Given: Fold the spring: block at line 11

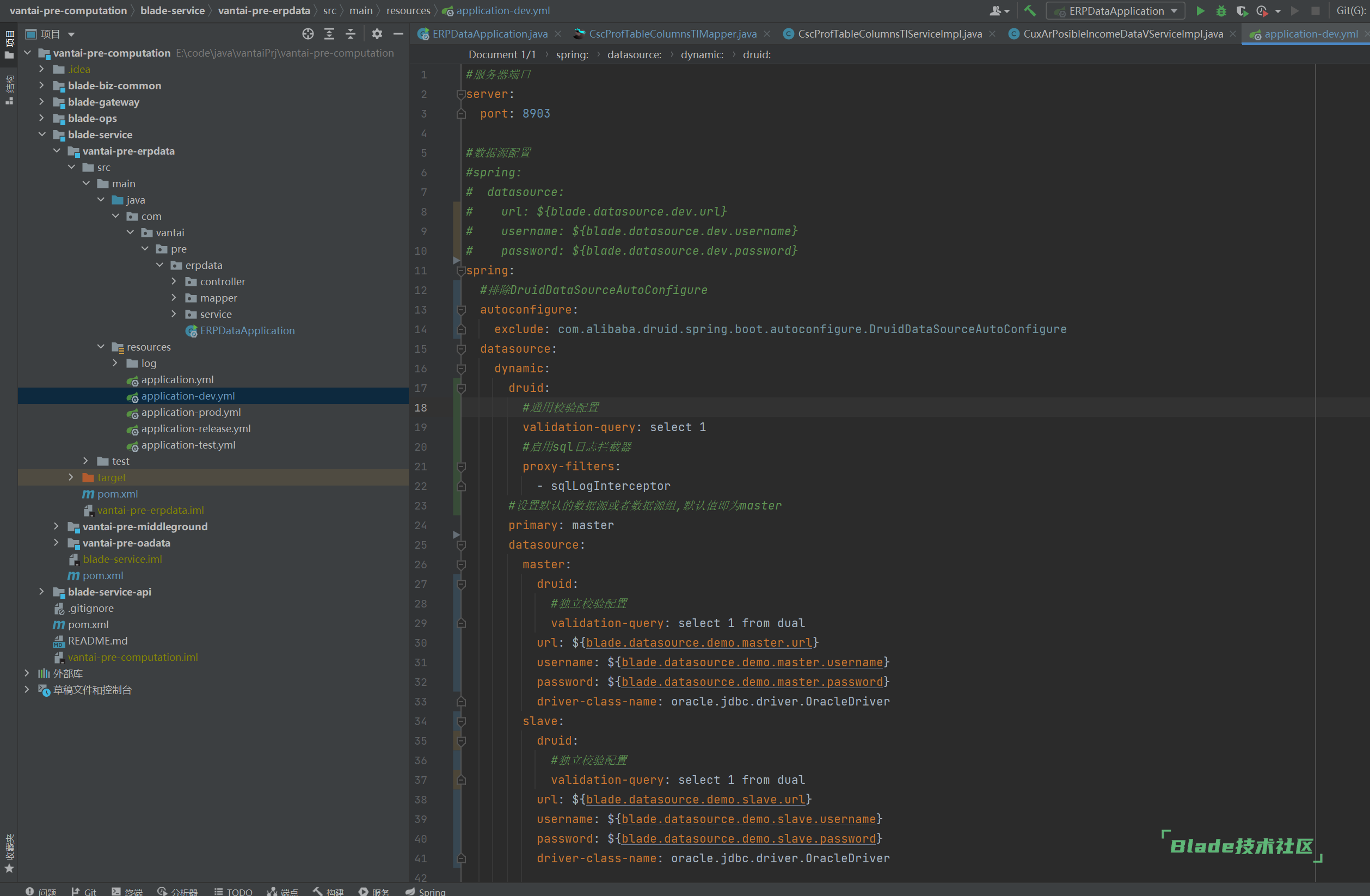Looking at the screenshot, I should click(460, 270).
